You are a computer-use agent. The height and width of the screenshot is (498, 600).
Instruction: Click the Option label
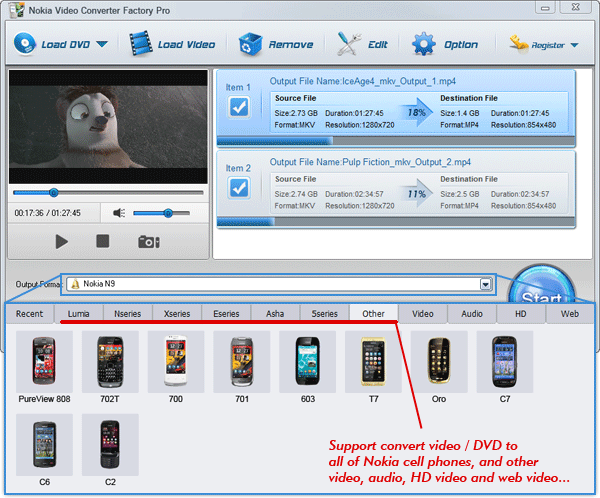(461, 45)
